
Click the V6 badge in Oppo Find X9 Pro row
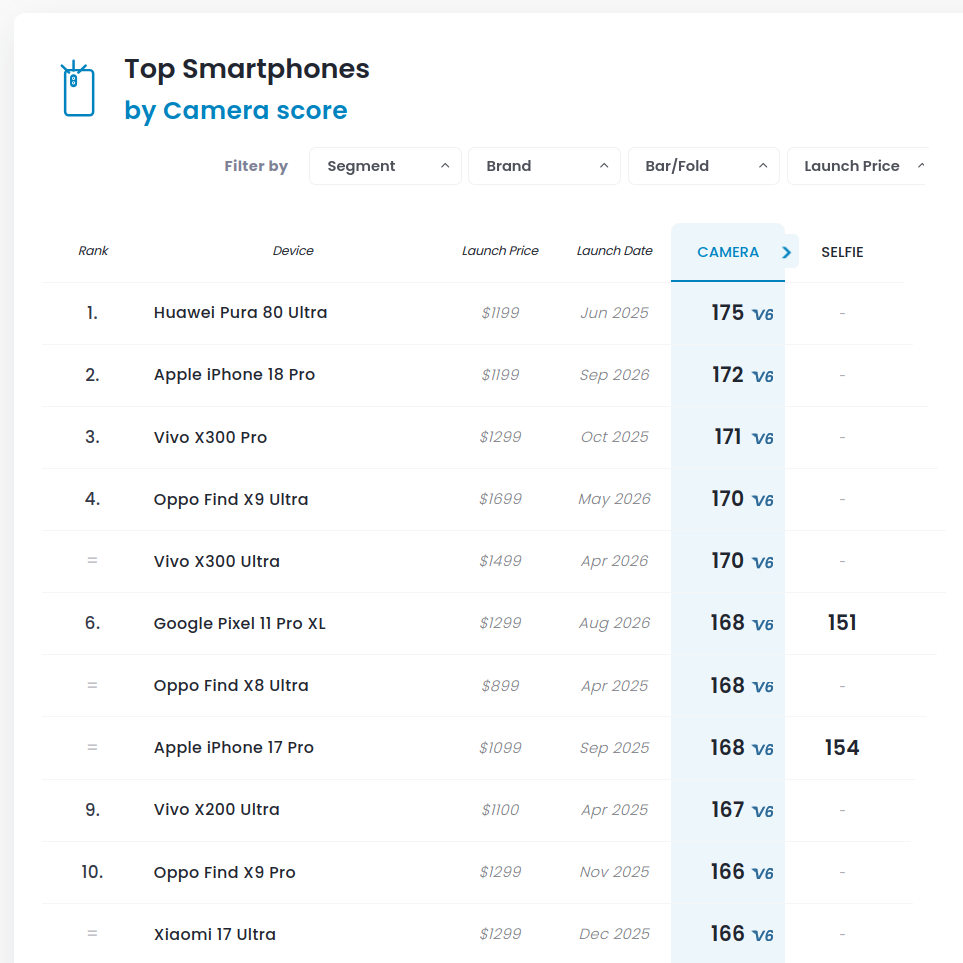[x=763, y=874]
